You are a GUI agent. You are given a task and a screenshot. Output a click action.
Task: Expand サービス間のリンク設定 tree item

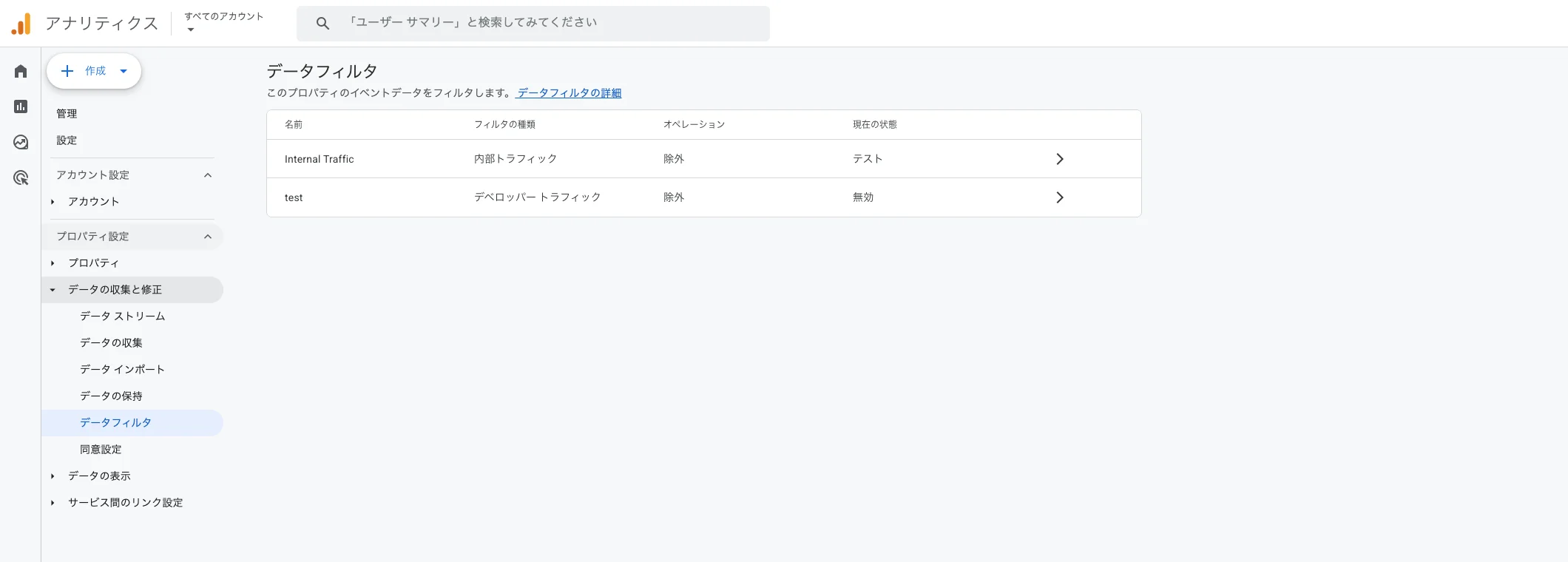click(53, 503)
